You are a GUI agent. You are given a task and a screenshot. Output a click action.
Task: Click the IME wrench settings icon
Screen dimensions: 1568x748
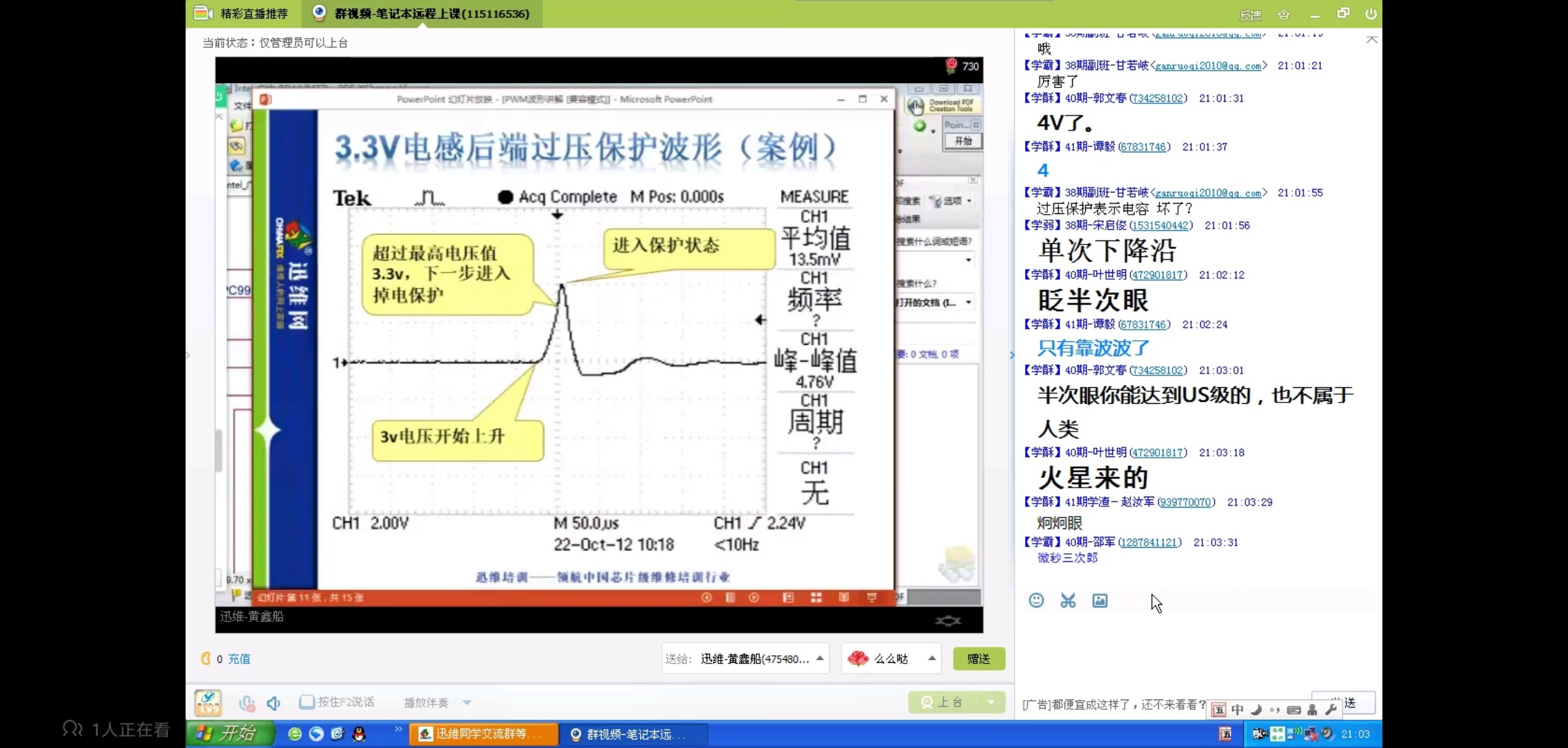point(1330,709)
